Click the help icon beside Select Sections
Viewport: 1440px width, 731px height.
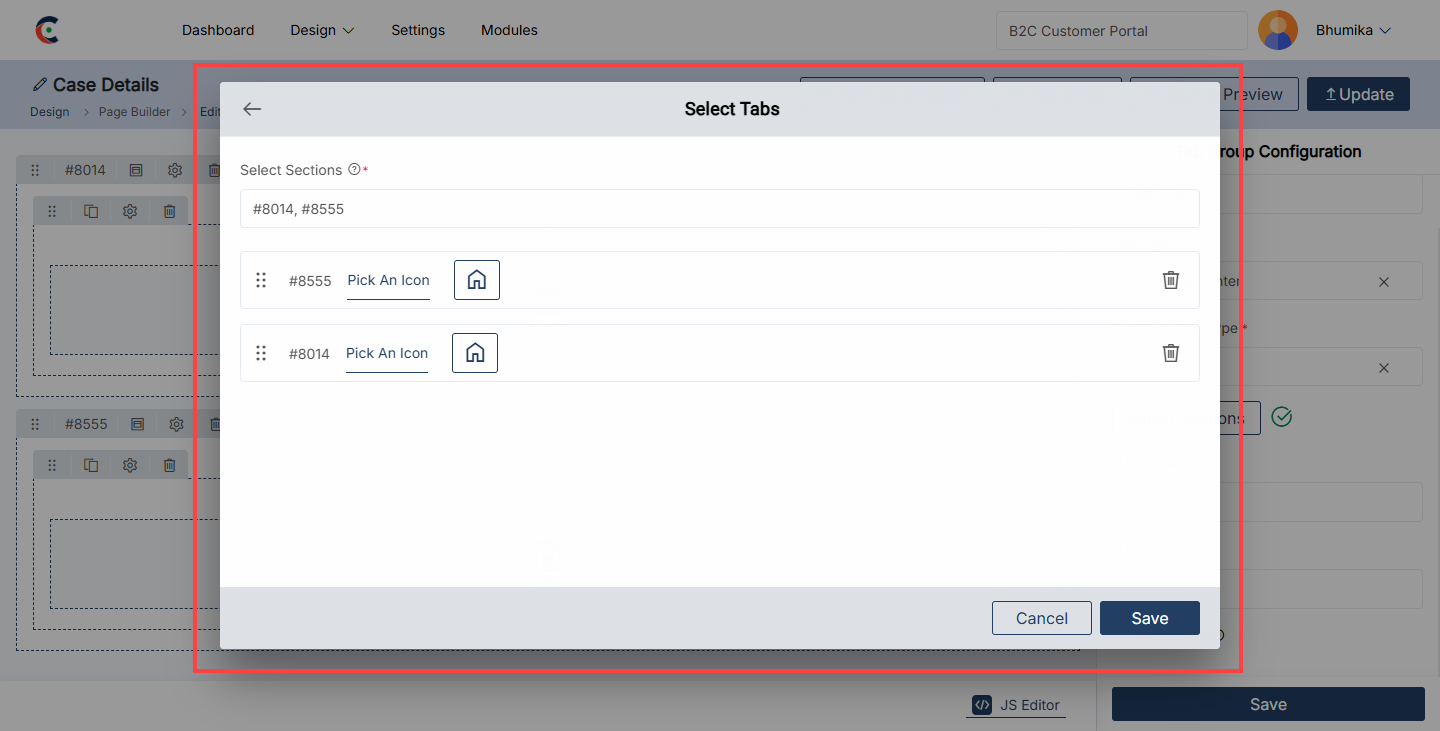point(354,170)
